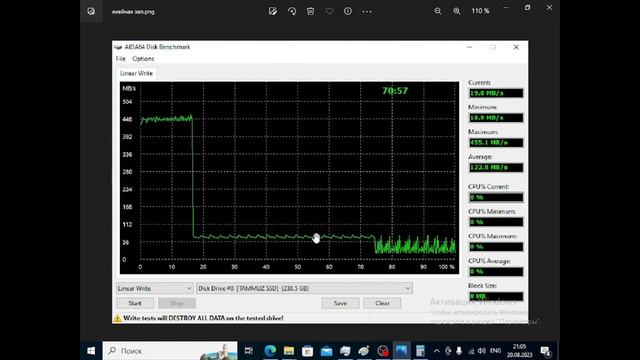Click the taskbar search box Поиск
The width and height of the screenshot is (640, 360).
click(x=170, y=351)
